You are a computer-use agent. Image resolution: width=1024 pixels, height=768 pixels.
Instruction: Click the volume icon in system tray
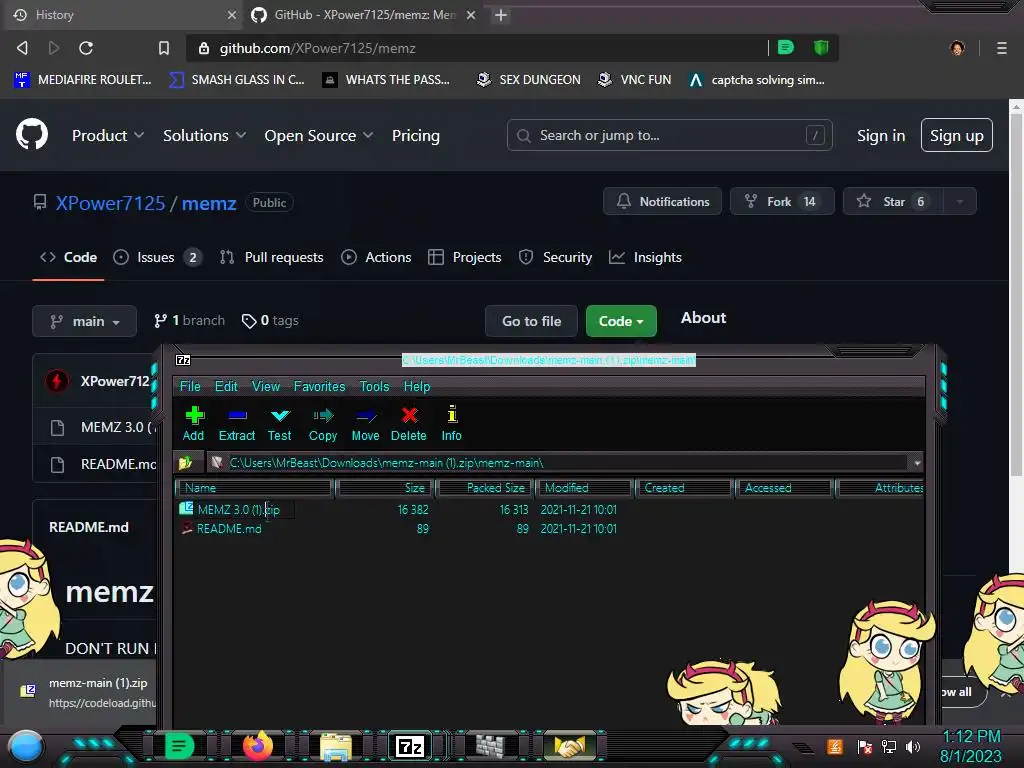913,746
